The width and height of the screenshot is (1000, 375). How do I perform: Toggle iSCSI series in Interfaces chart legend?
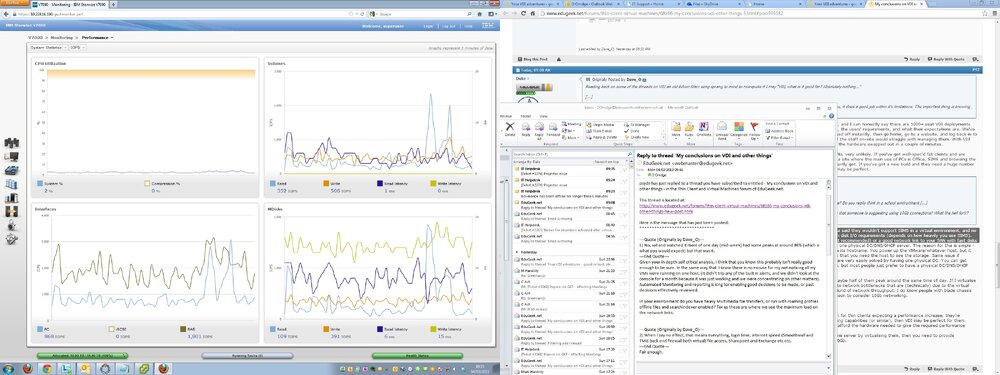point(112,330)
